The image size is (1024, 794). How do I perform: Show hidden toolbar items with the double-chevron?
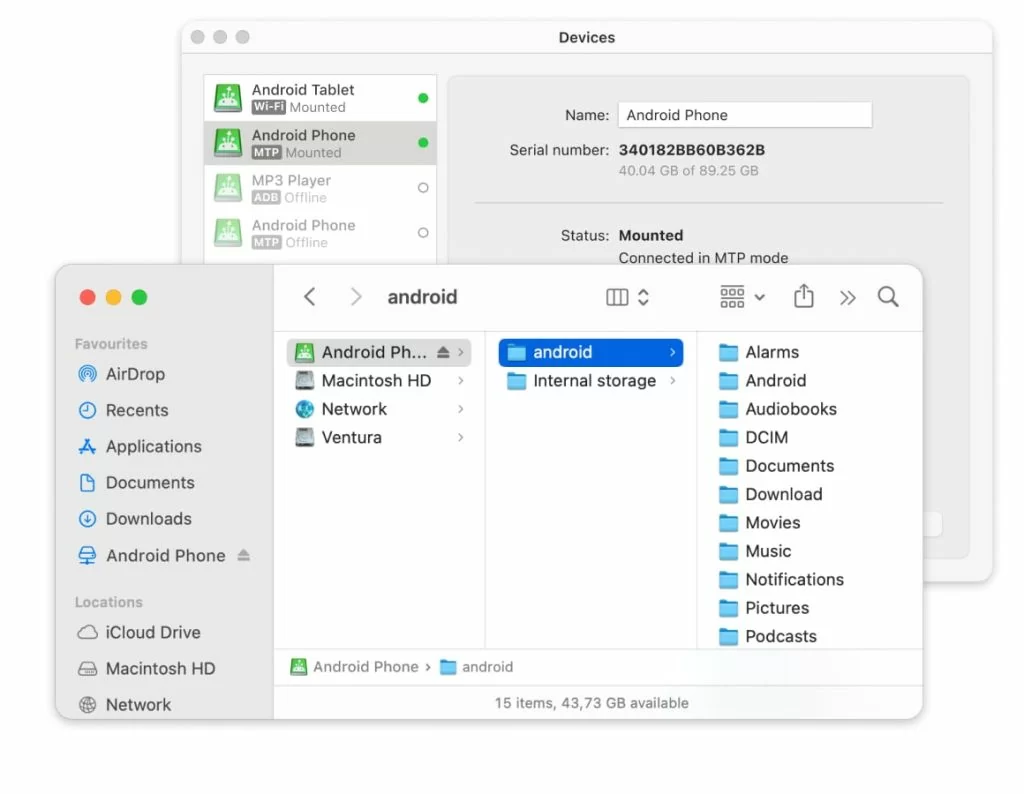point(847,297)
